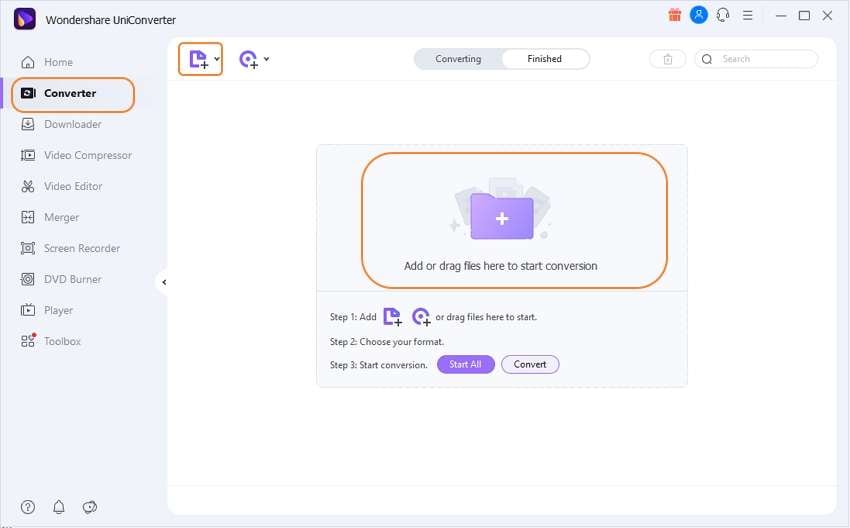
Task: Select Converter in the sidebar
Action: click(72, 94)
